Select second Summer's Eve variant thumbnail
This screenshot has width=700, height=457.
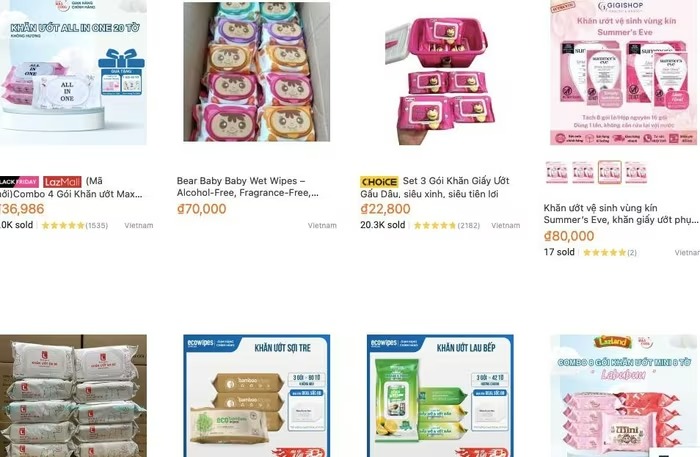(583, 172)
